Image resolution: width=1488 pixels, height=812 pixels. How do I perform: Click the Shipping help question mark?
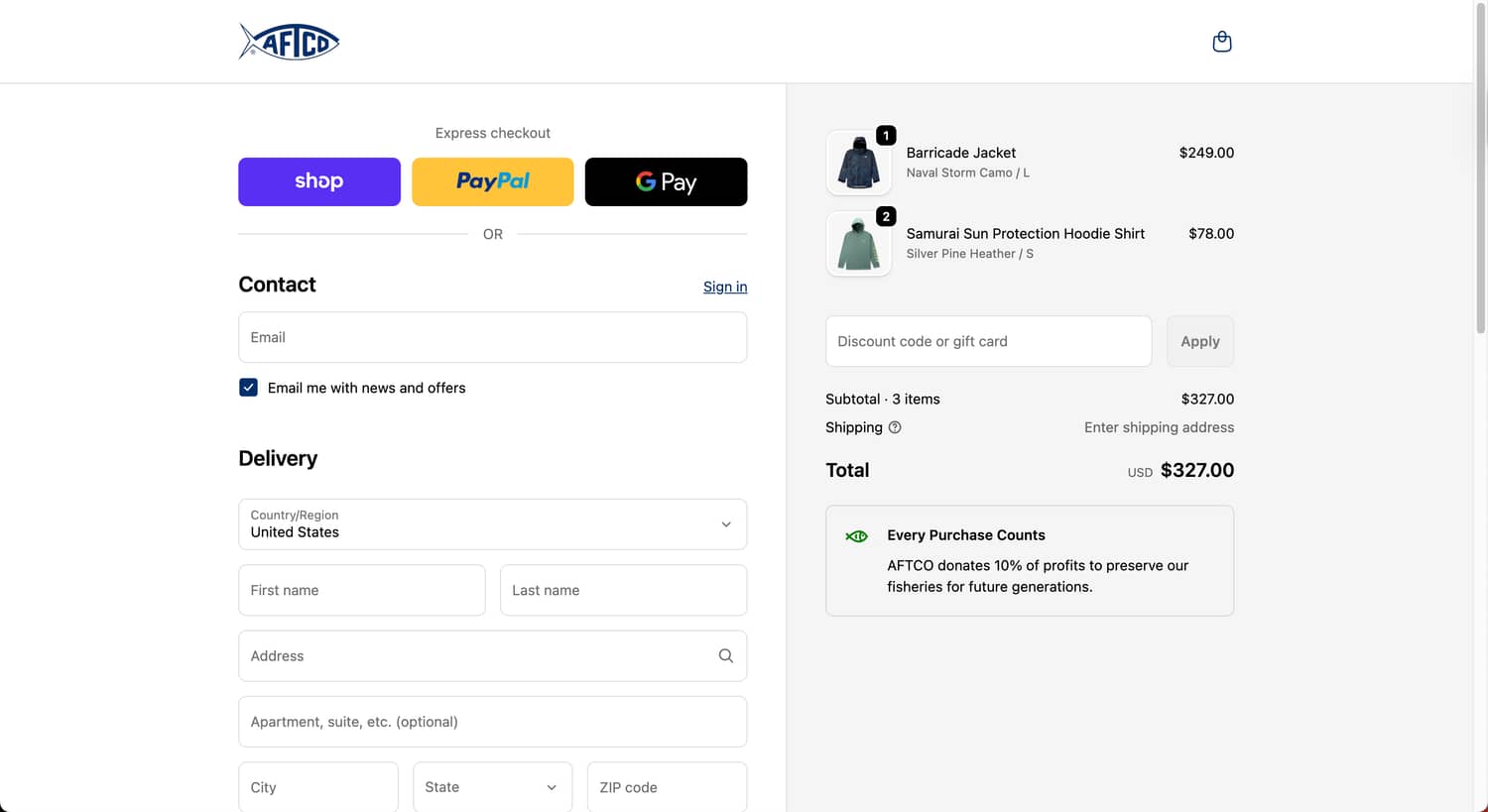895,427
